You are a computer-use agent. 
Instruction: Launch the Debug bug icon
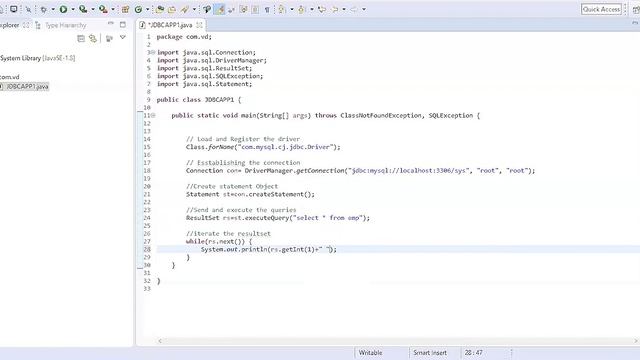pos(44,9)
